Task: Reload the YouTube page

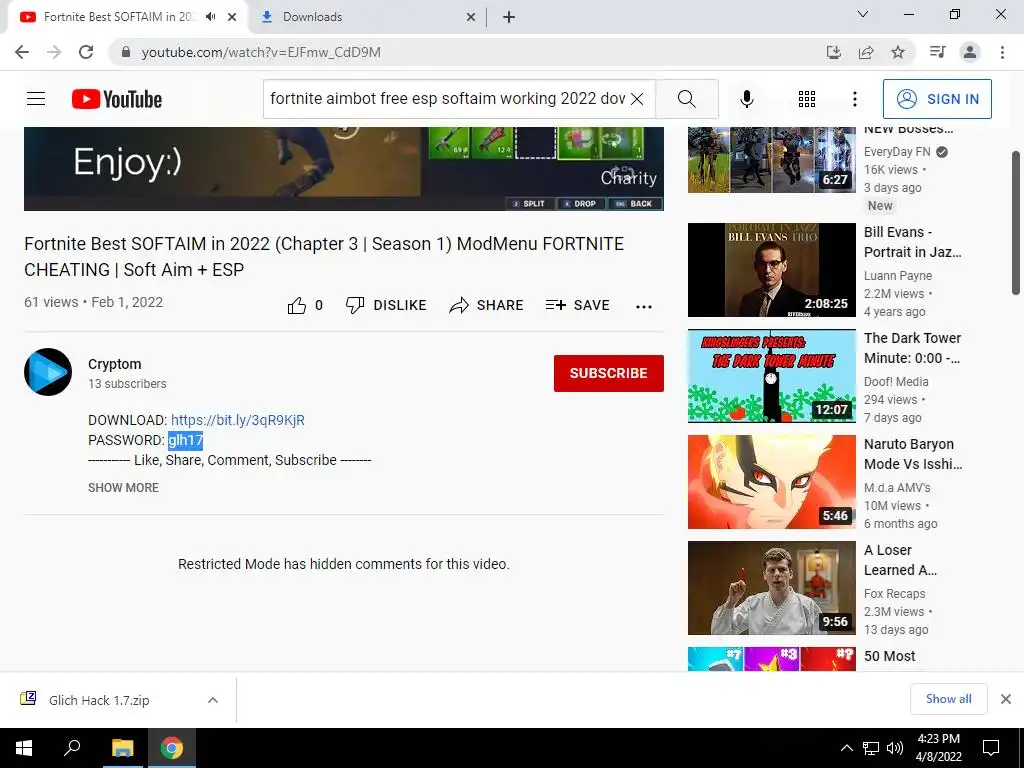Action: [x=86, y=52]
